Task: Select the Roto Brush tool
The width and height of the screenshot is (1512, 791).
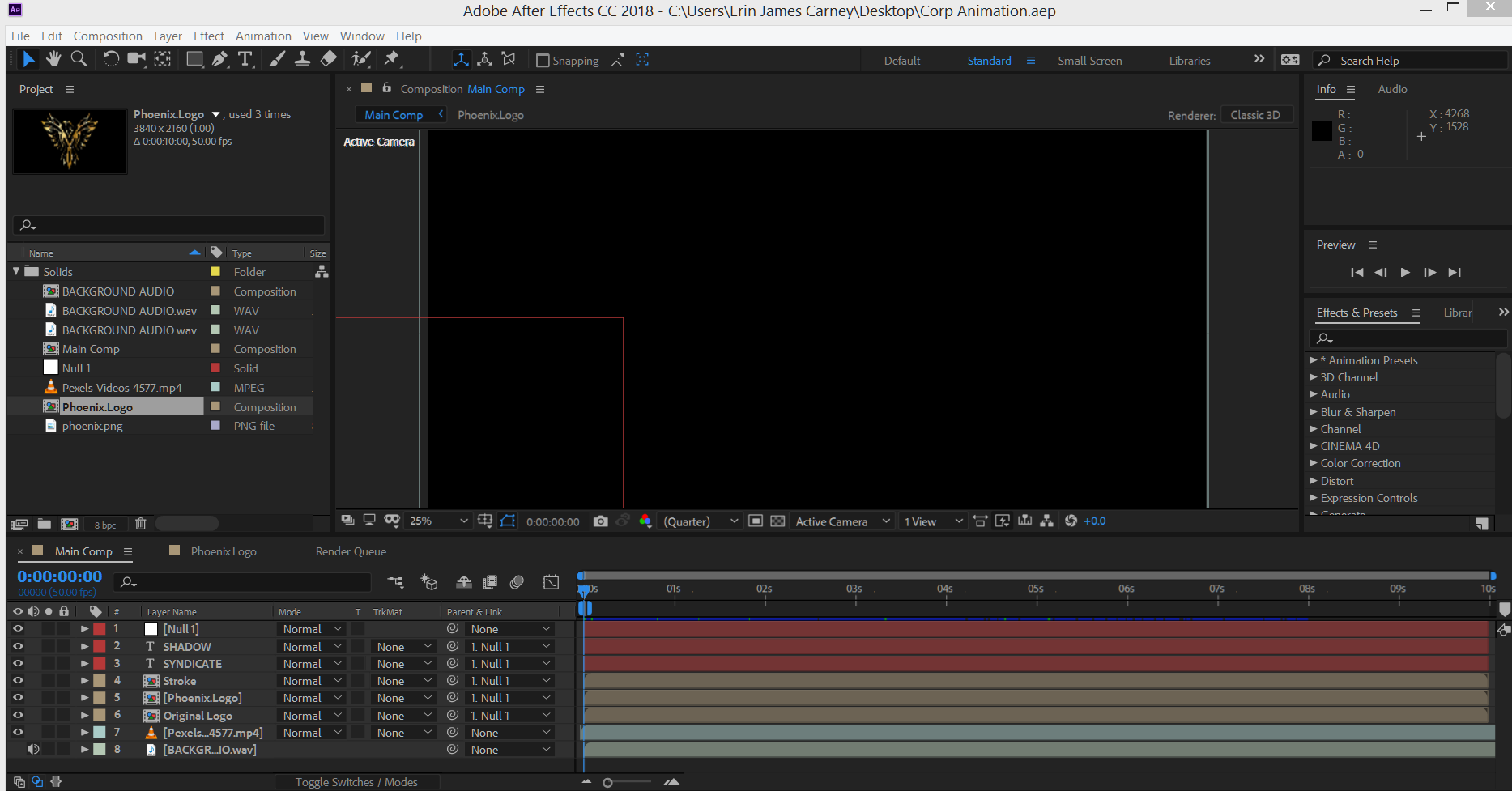Action: [361, 59]
